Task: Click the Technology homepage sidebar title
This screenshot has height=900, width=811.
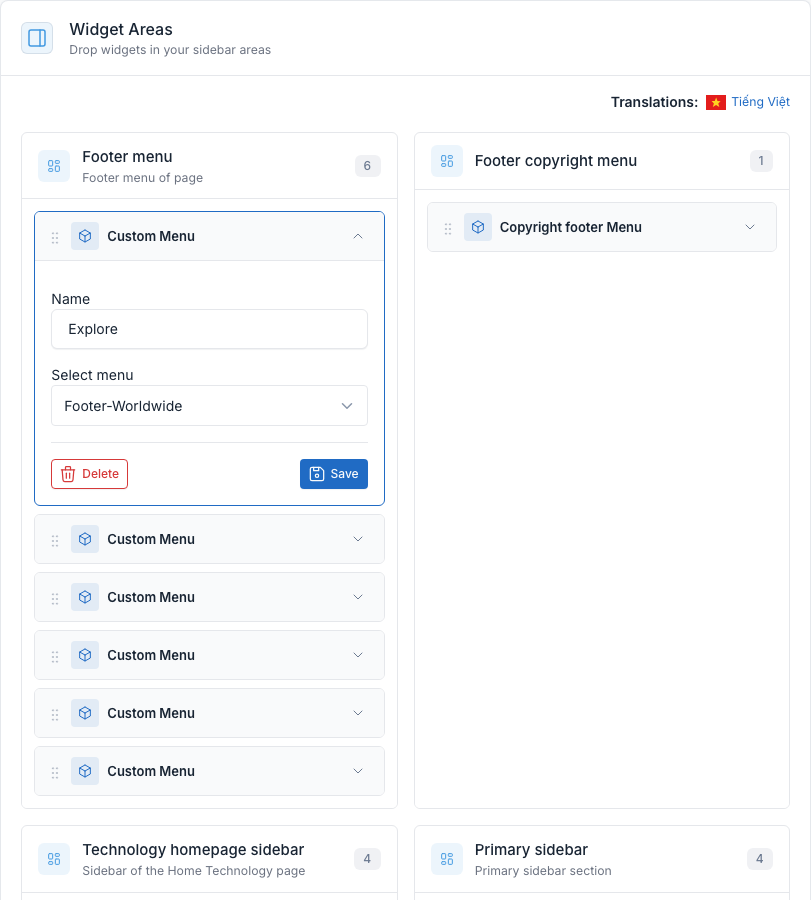Action: 193,849
